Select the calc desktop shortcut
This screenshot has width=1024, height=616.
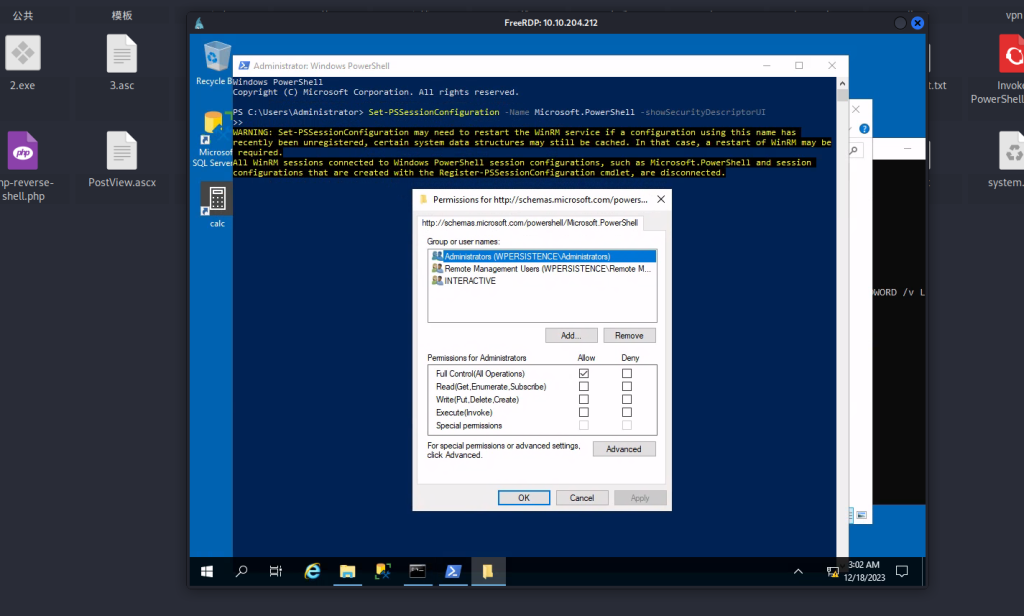(217, 204)
